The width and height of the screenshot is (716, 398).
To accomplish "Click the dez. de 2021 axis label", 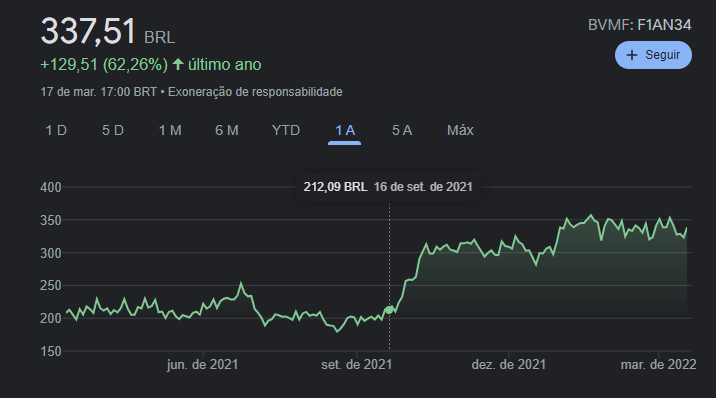I will (509, 365).
